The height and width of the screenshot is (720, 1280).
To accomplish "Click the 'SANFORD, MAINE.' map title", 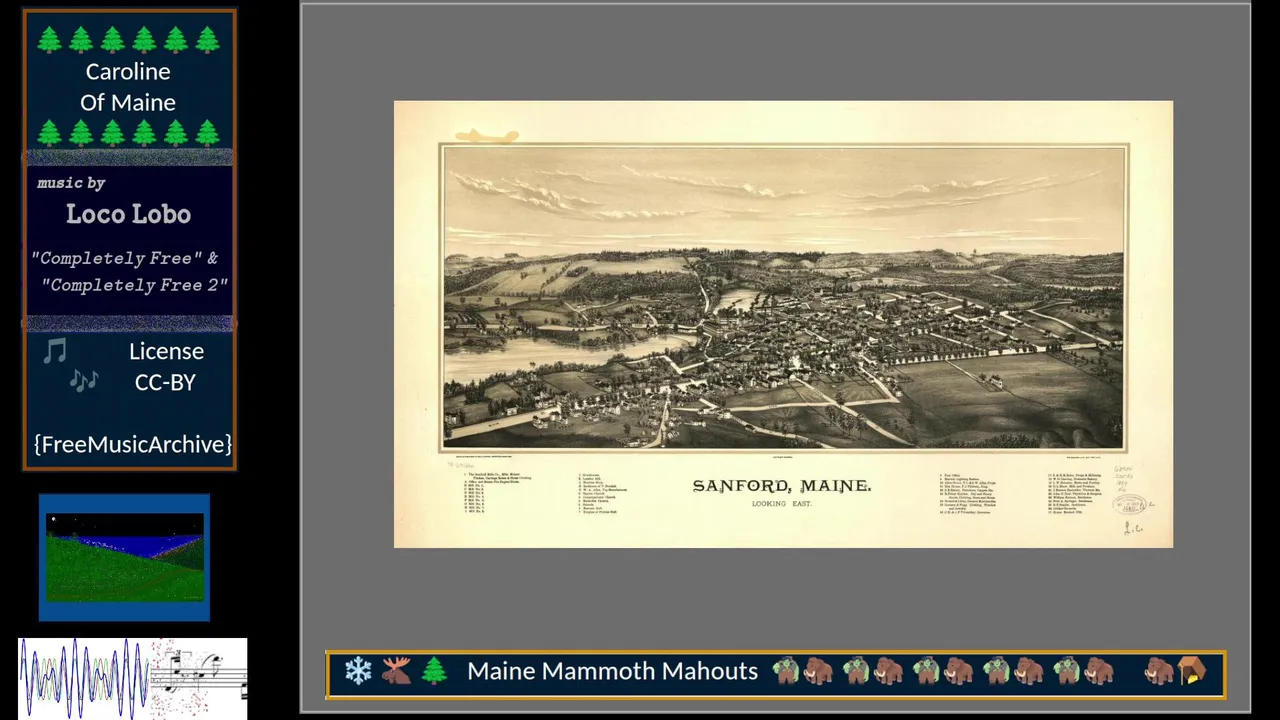I will [782, 486].
